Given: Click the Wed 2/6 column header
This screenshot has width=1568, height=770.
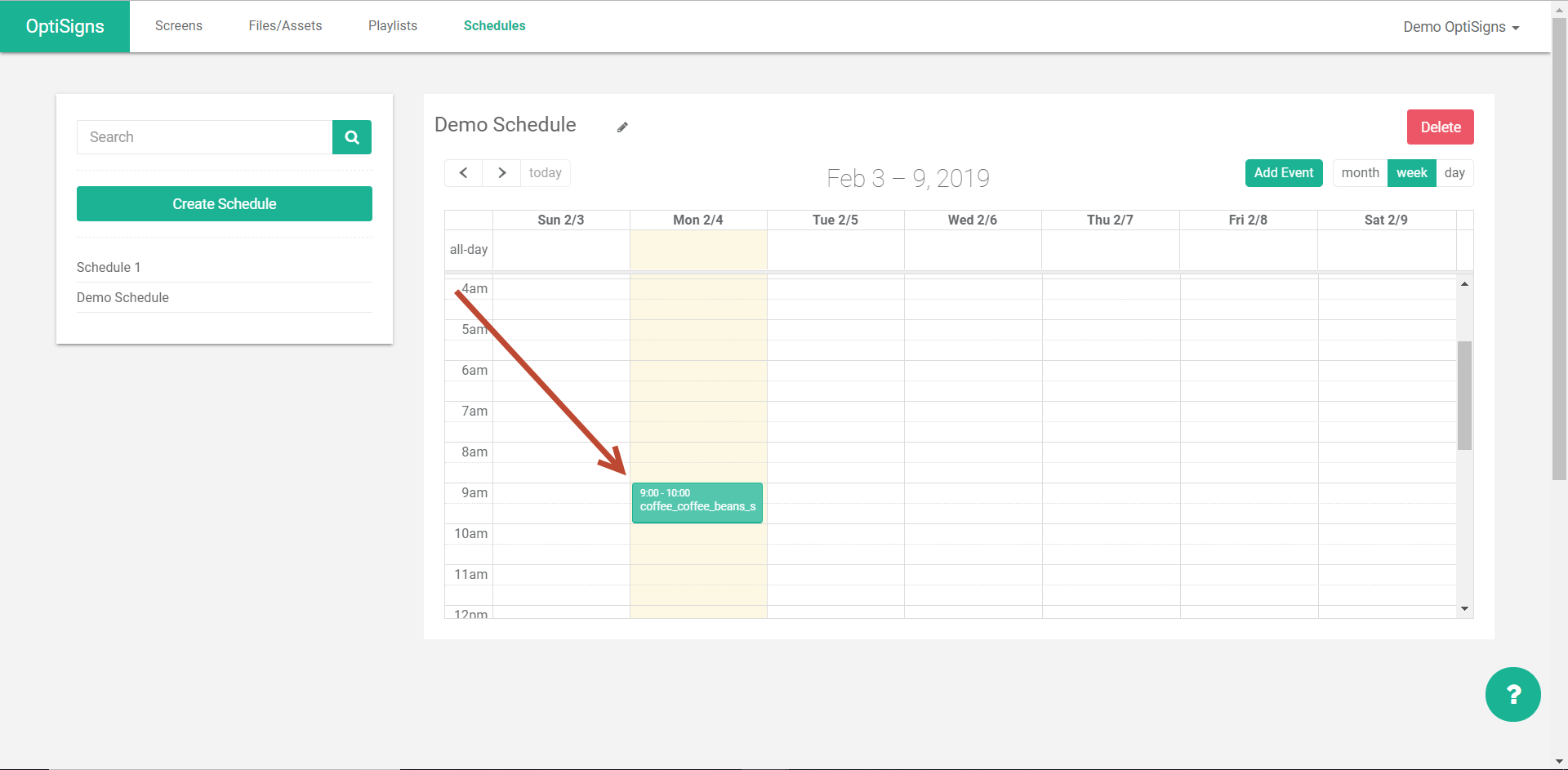Looking at the screenshot, I should [973, 220].
